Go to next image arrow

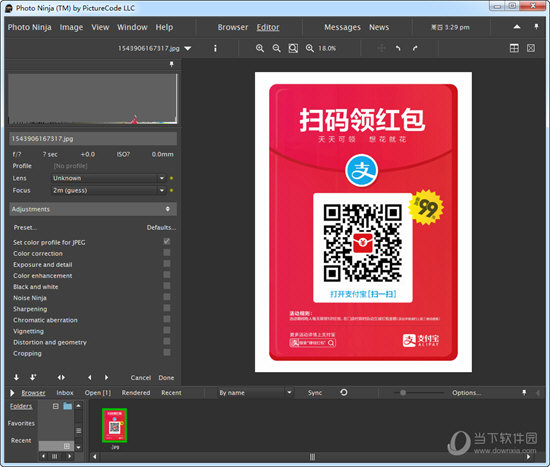106,378
